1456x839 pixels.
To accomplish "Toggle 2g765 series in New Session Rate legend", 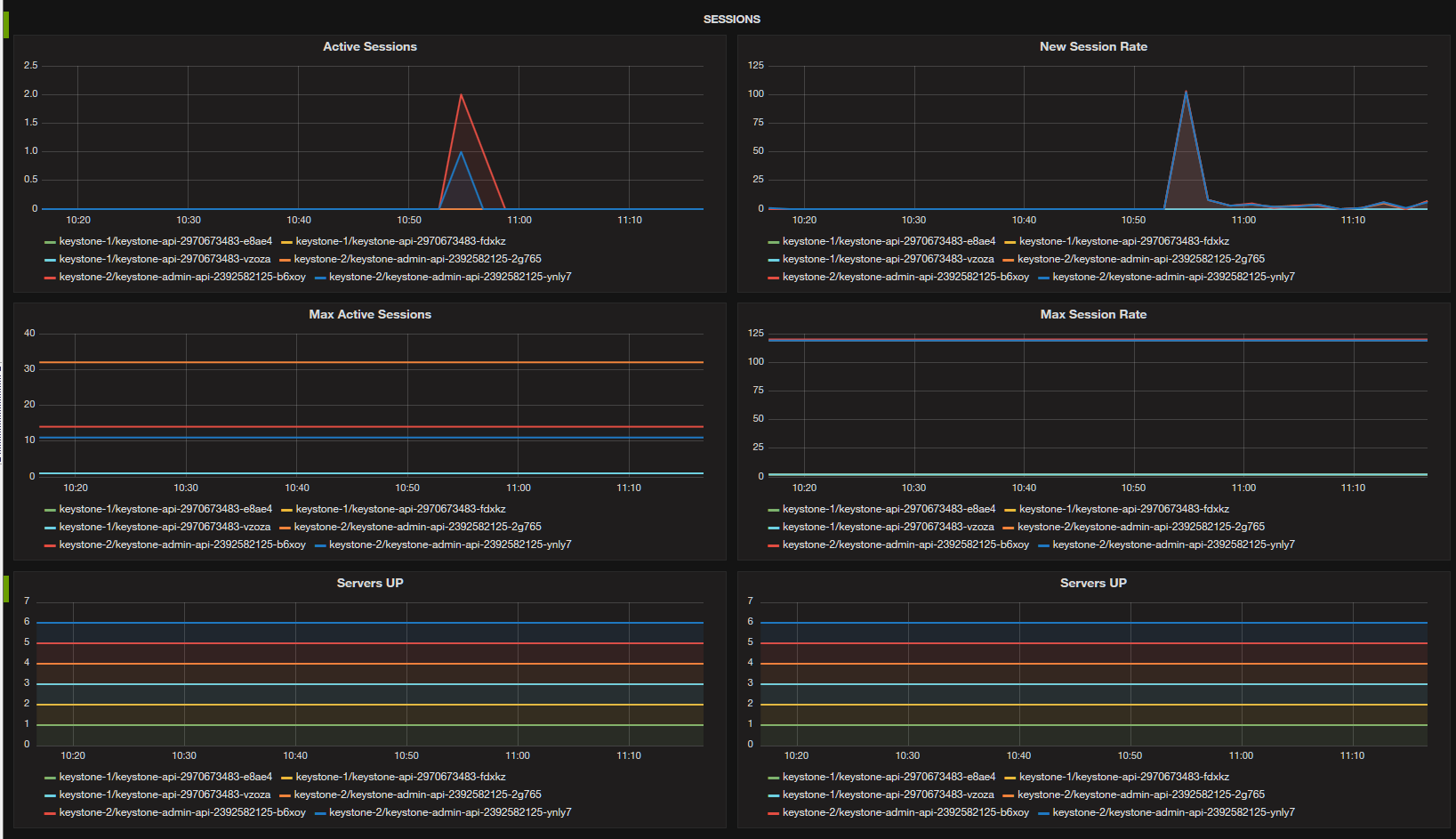I will coord(1141,259).
